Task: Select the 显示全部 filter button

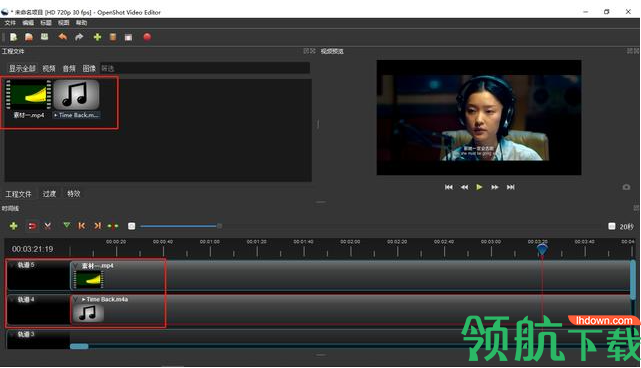Action: coord(22,68)
